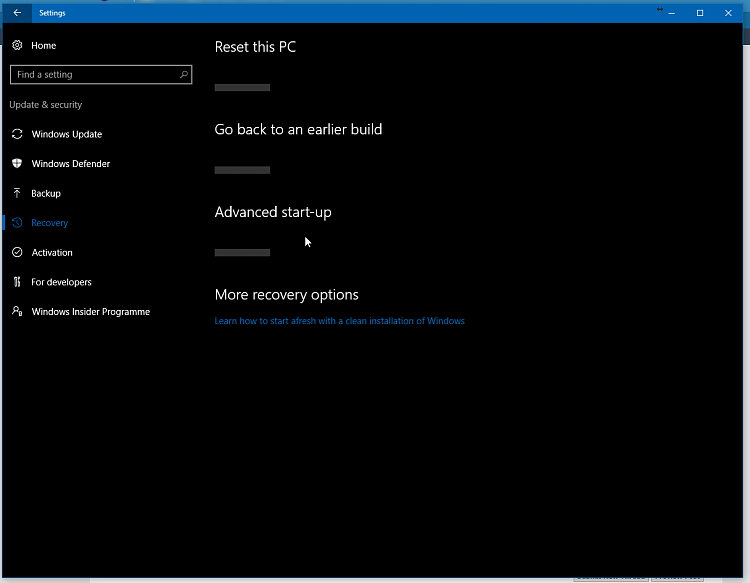Viewport: 750px width, 583px height.
Task: Open the Windows Insider Programme section
Action: click(x=90, y=312)
